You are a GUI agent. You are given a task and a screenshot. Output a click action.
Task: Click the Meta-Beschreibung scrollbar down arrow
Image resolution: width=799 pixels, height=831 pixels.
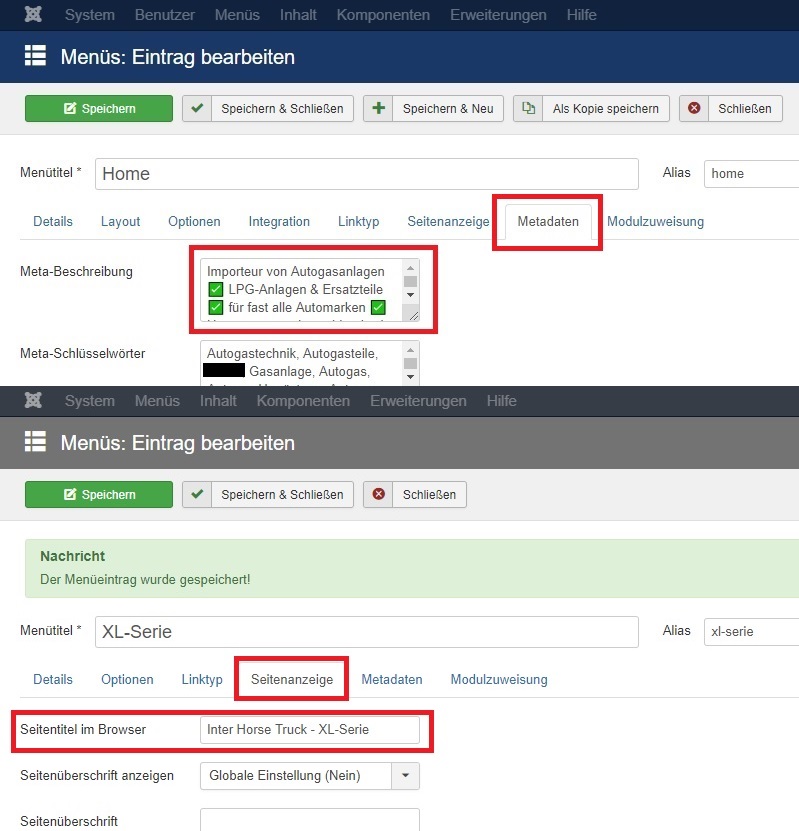tap(410, 295)
